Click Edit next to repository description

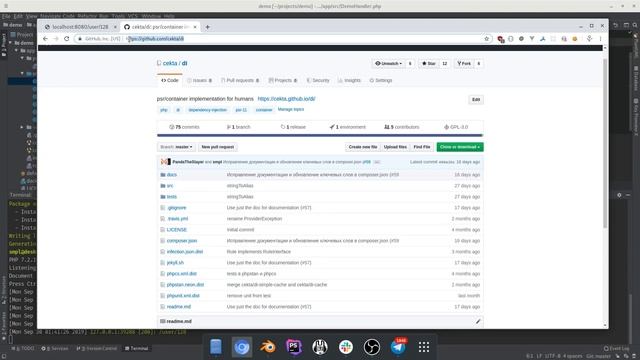[x=476, y=100]
